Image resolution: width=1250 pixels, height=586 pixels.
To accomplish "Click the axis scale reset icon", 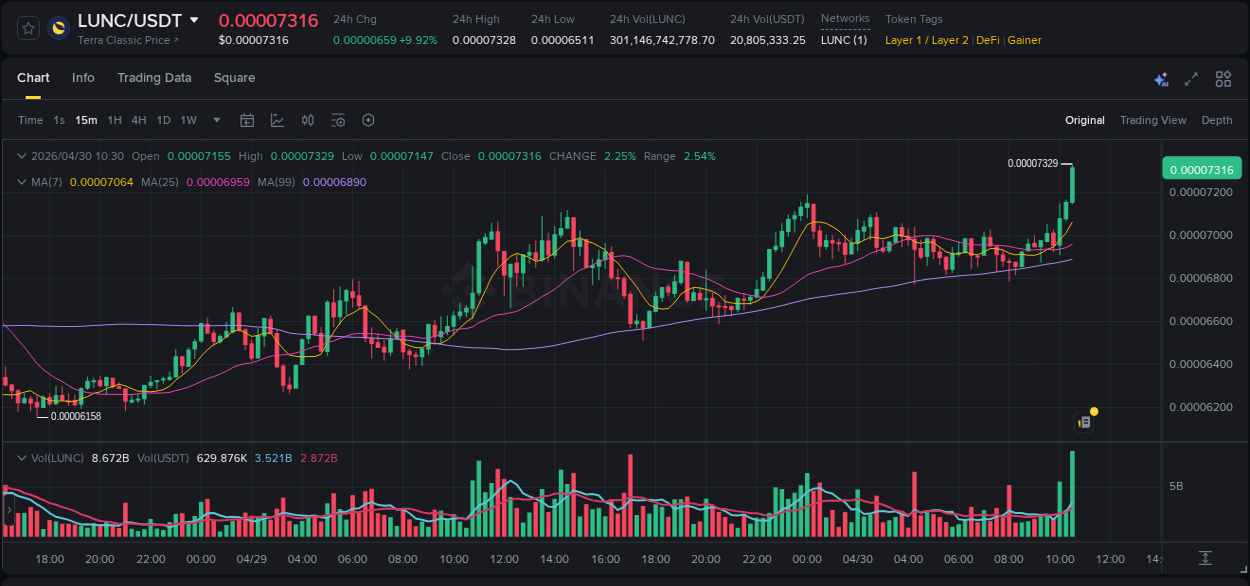I will coord(1206,558).
